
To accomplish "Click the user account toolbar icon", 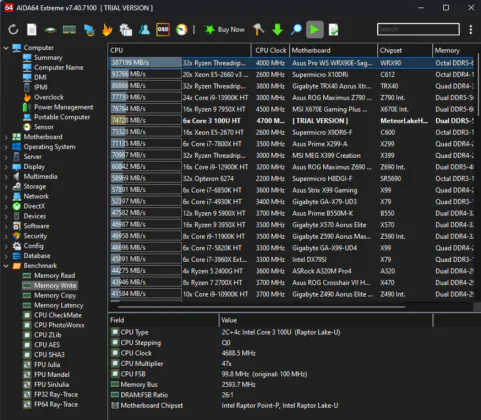I will [144, 30].
